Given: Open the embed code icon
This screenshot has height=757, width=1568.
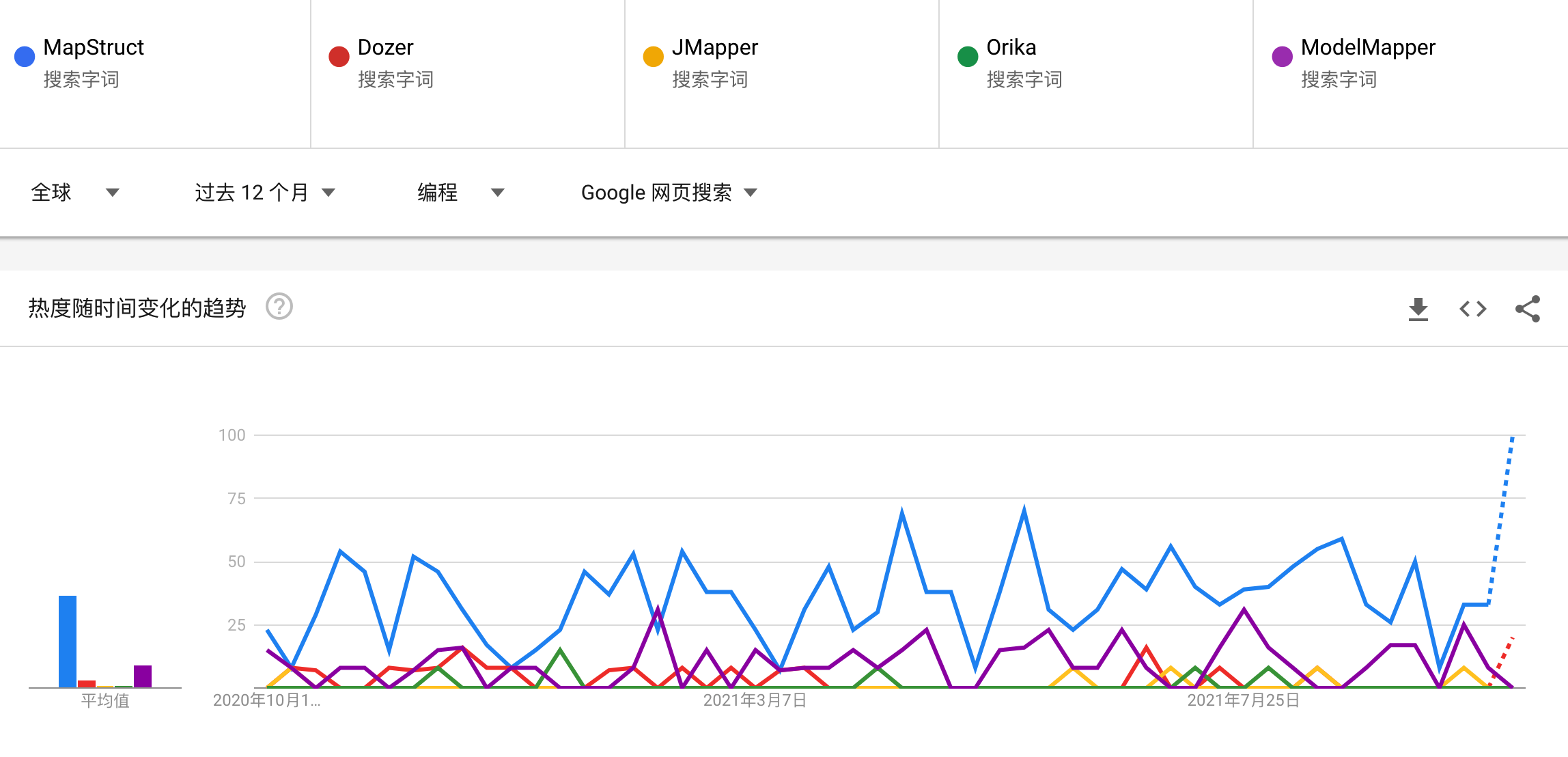Looking at the screenshot, I should (1472, 309).
